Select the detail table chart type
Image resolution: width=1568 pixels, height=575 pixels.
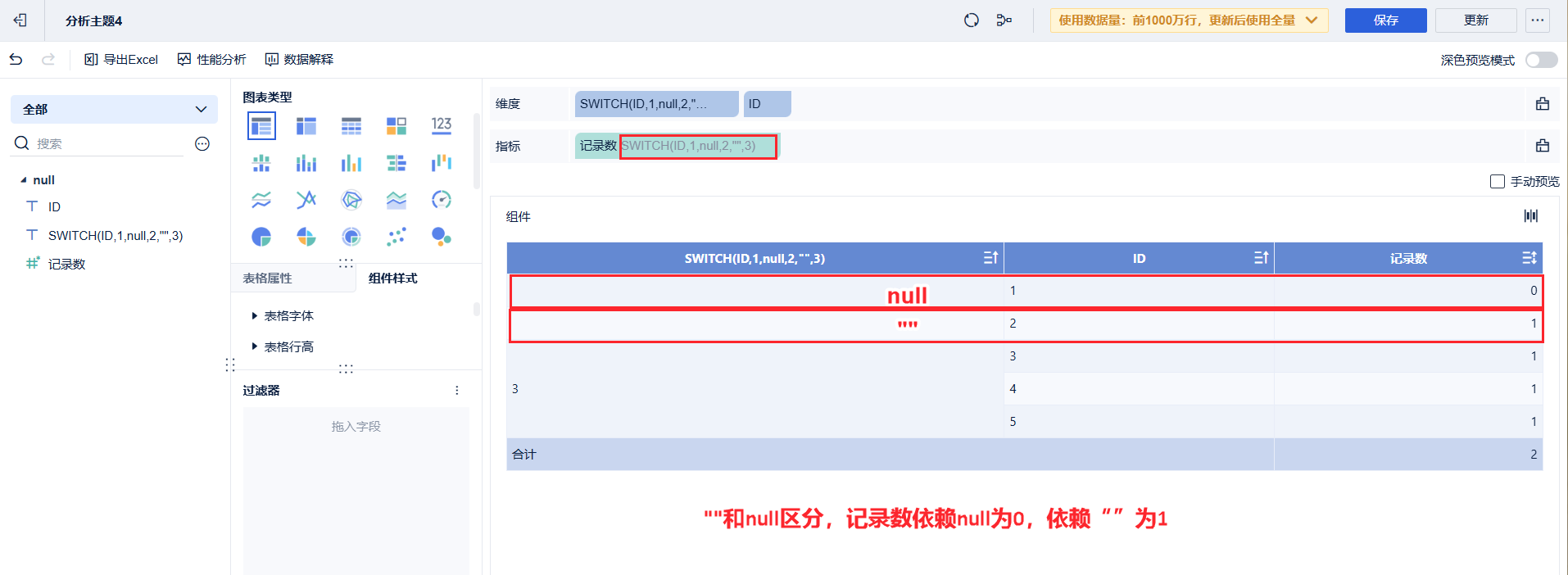coord(351,126)
